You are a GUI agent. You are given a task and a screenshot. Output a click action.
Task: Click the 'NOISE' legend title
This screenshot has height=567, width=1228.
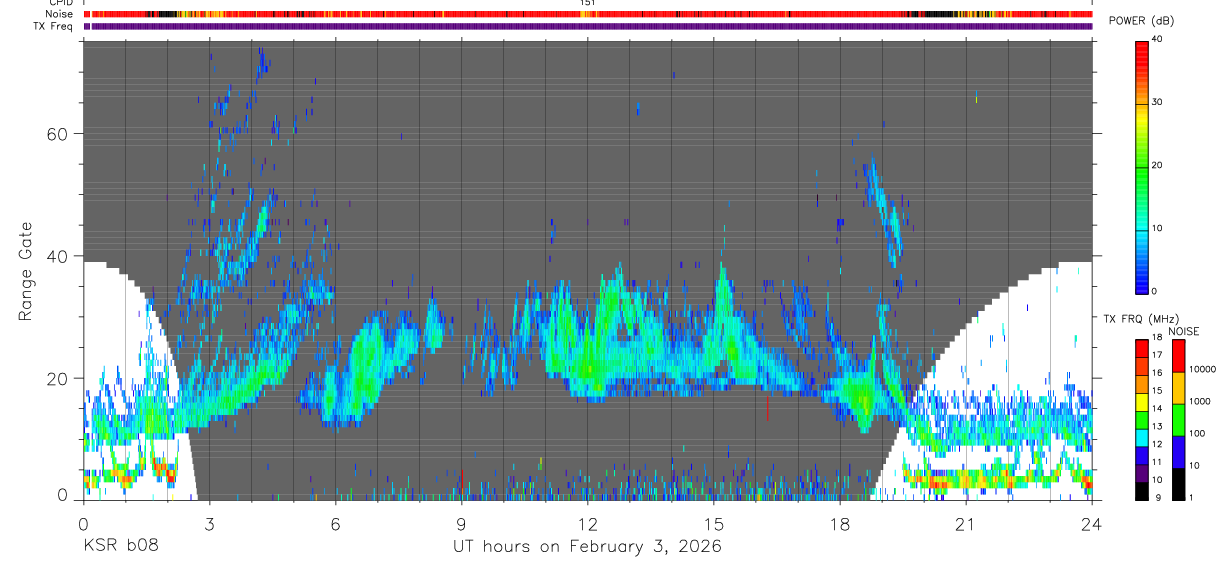(1183, 331)
